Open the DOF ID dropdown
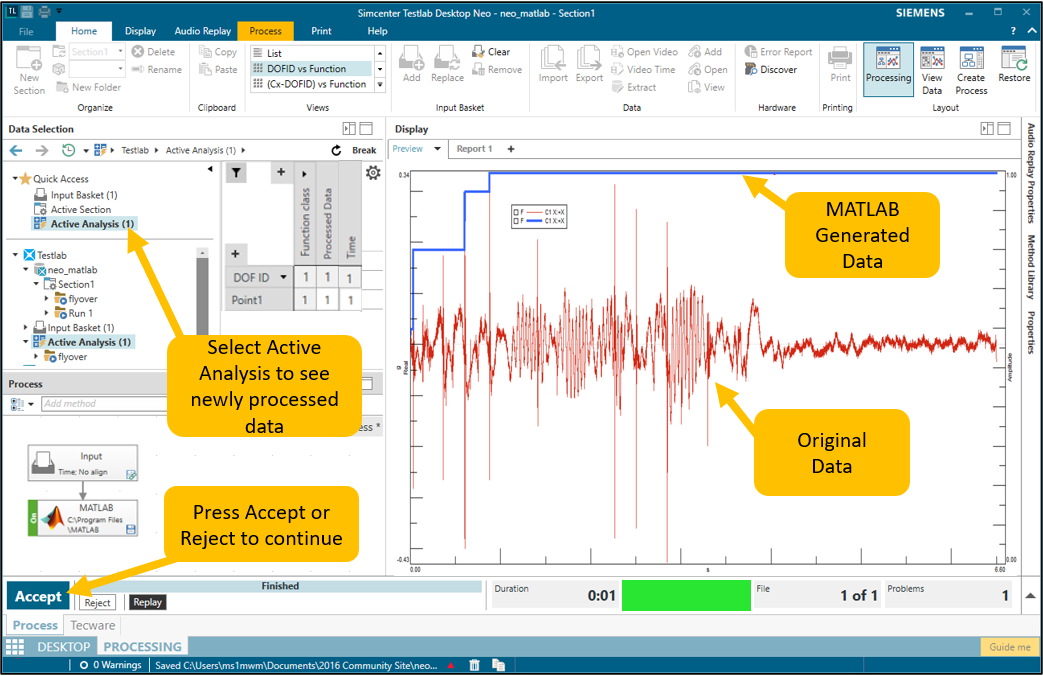Screen dimensions: 1043x676 tap(283, 277)
